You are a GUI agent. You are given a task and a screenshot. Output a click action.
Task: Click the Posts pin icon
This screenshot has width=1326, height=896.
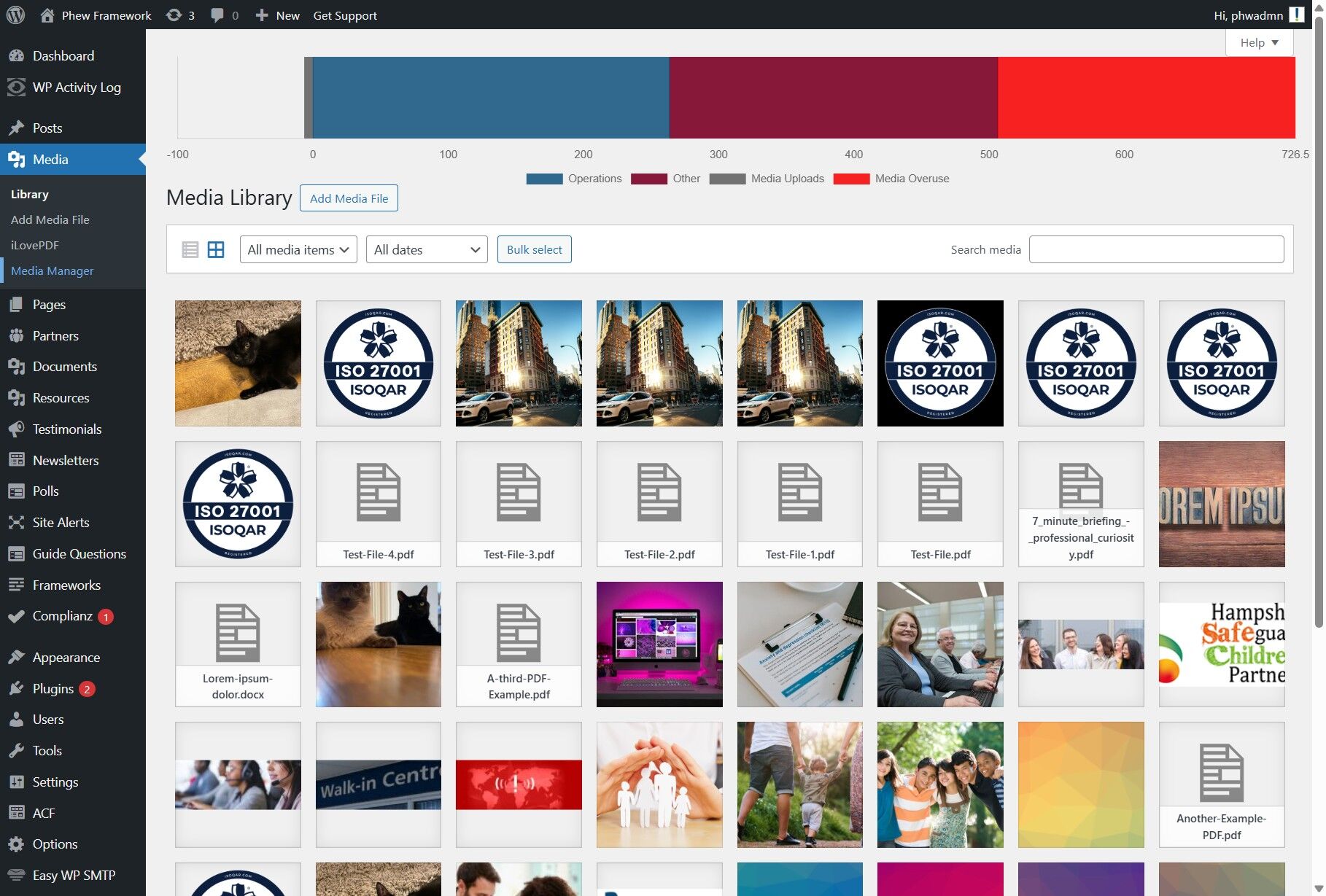[16, 128]
